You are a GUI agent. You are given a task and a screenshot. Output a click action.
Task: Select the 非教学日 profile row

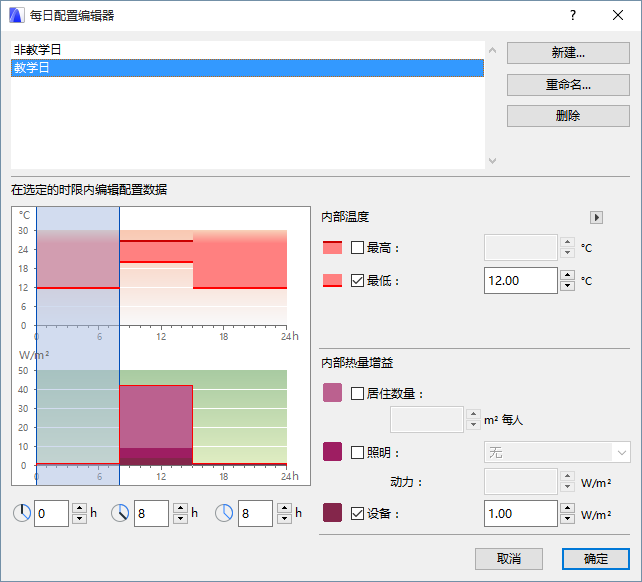point(247,50)
